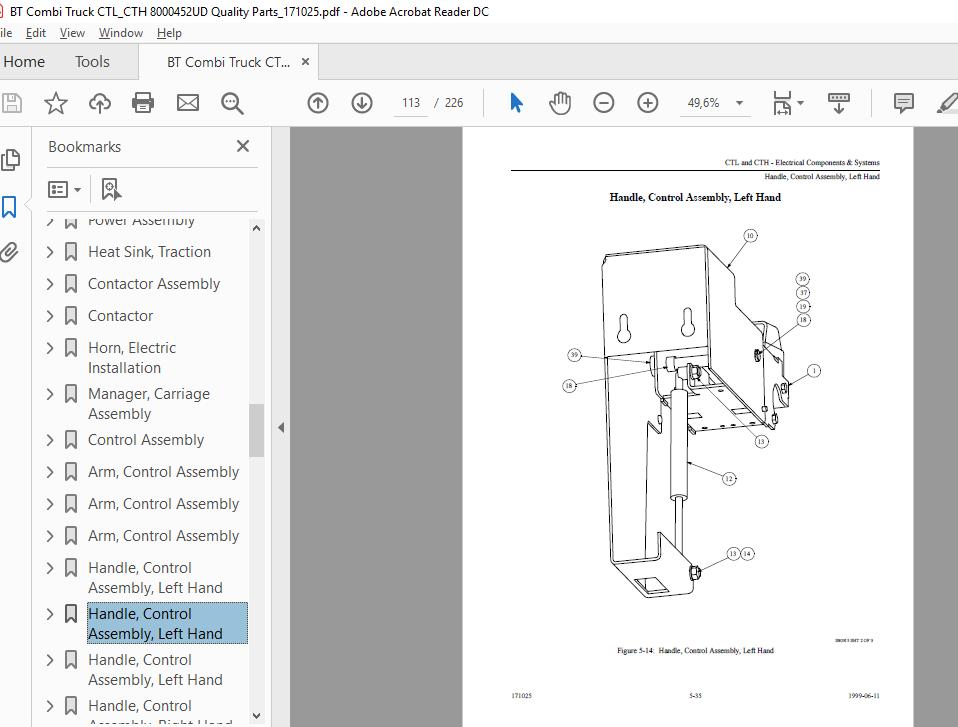
Task: Activate the arrow selection tool
Action: click(x=516, y=103)
